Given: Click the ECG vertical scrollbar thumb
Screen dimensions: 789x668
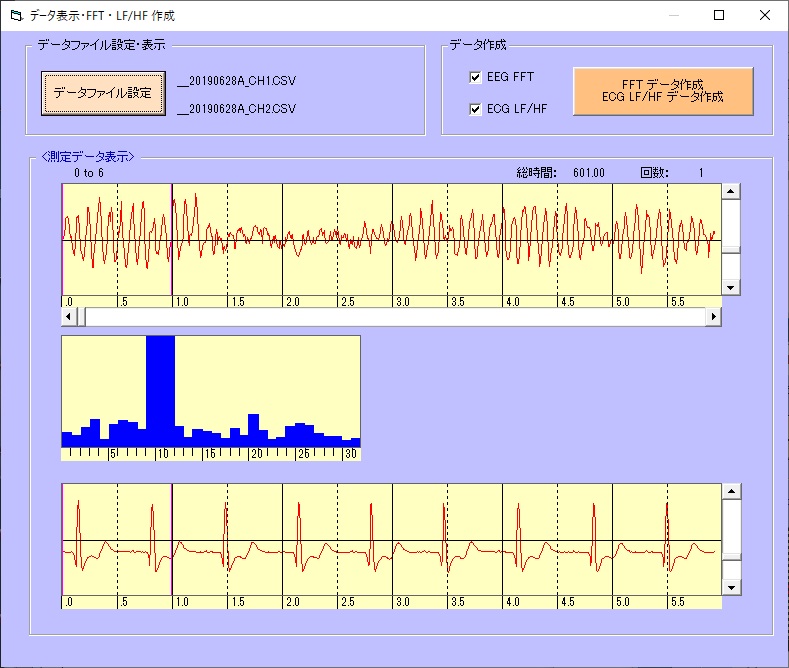Looking at the screenshot, I should [x=730, y=557].
